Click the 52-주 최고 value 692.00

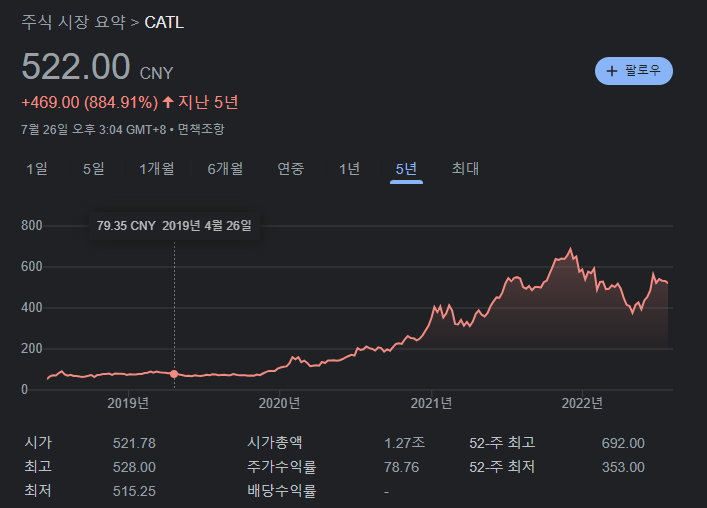click(623, 443)
